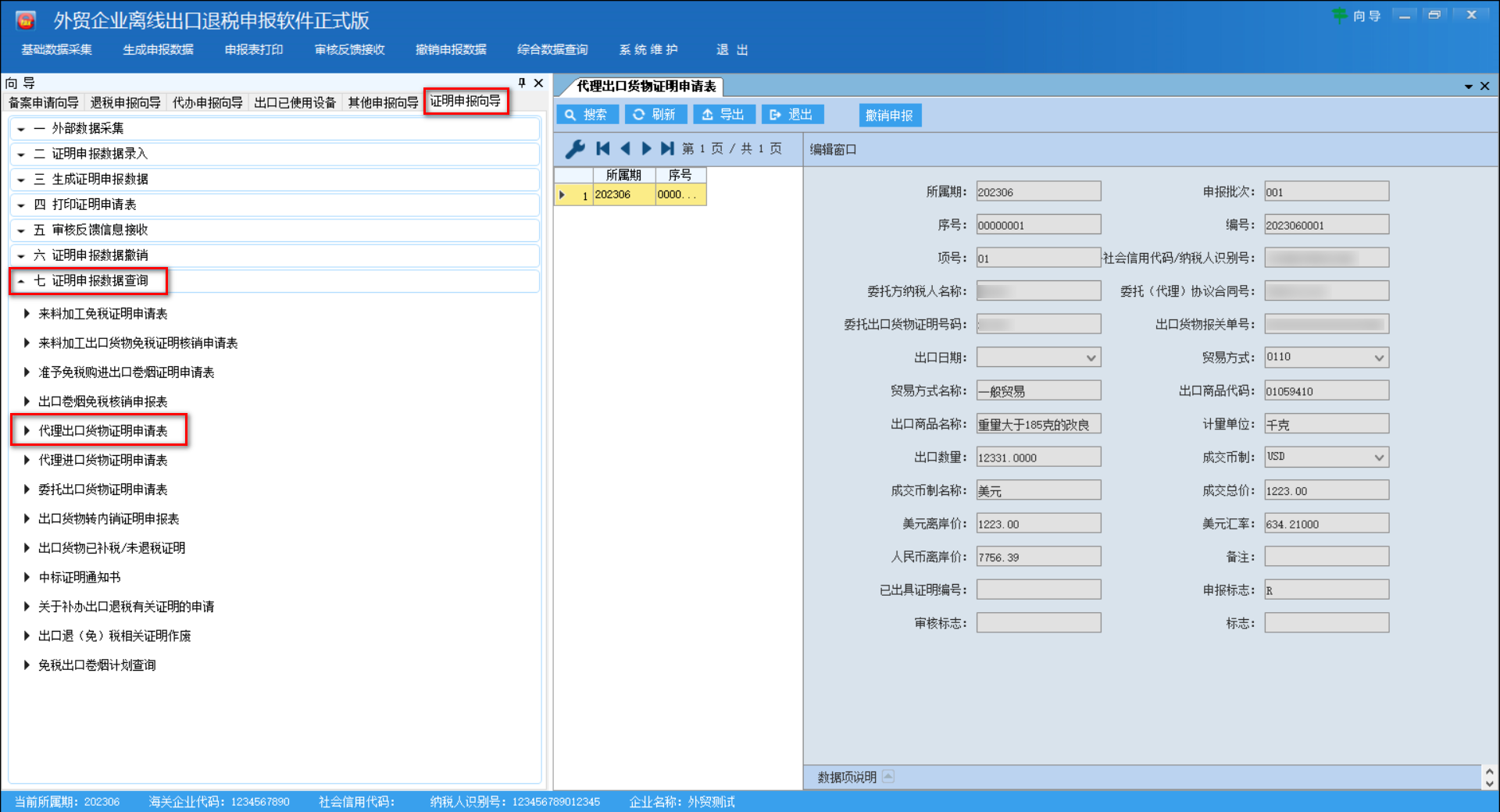1500x812 pixels.
Task: Click the 搜索 search button
Action: coord(587,115)
